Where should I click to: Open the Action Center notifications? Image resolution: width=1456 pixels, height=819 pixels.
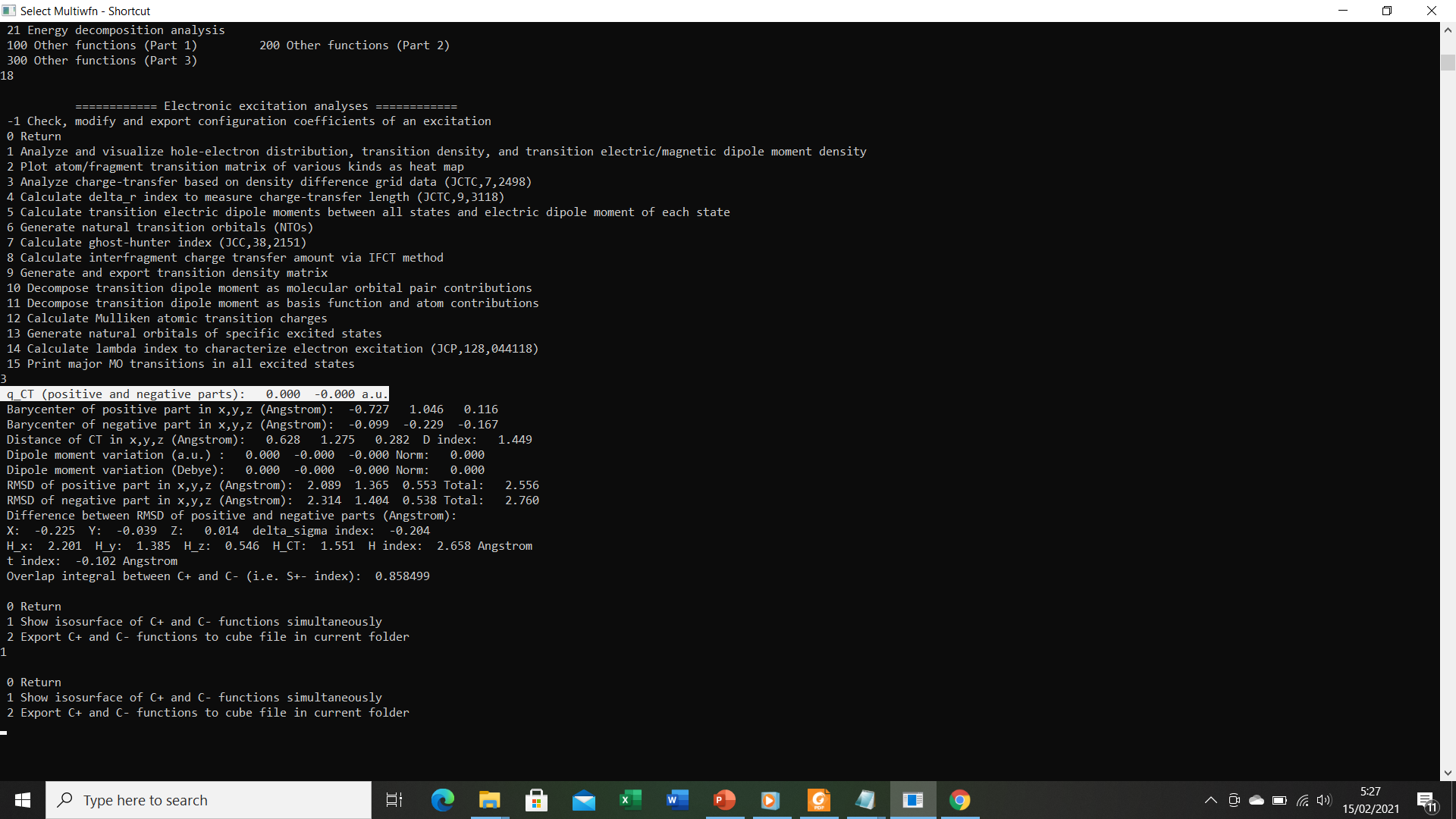(1426, 800)
